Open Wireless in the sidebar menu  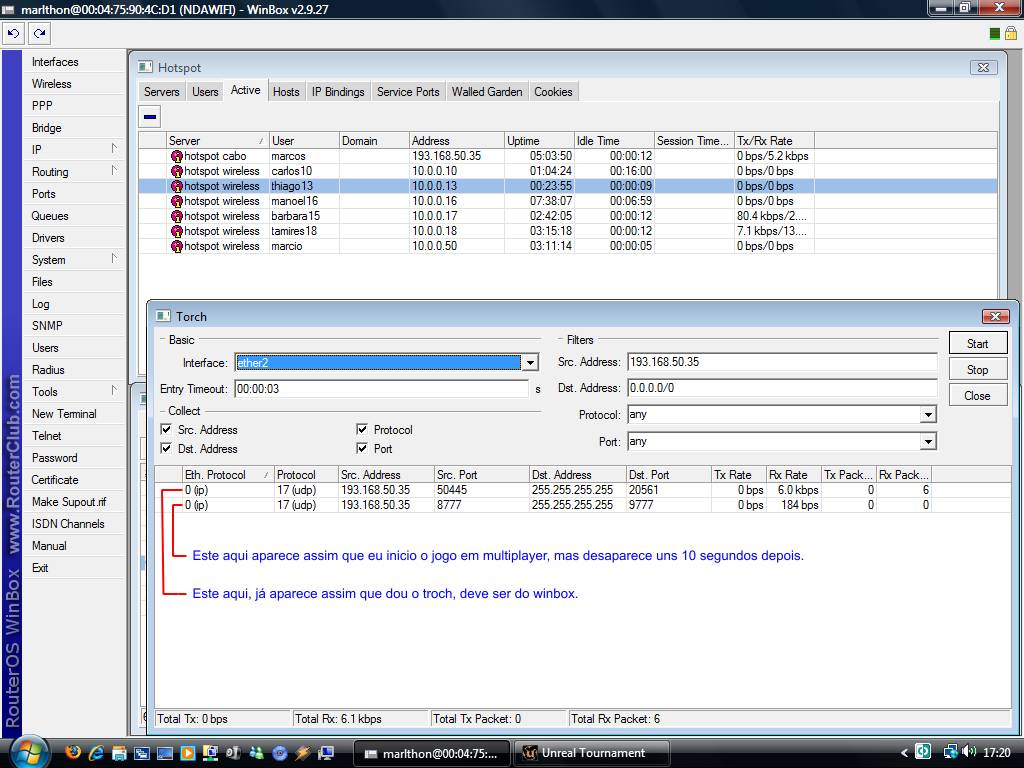[x=52, y=84]
